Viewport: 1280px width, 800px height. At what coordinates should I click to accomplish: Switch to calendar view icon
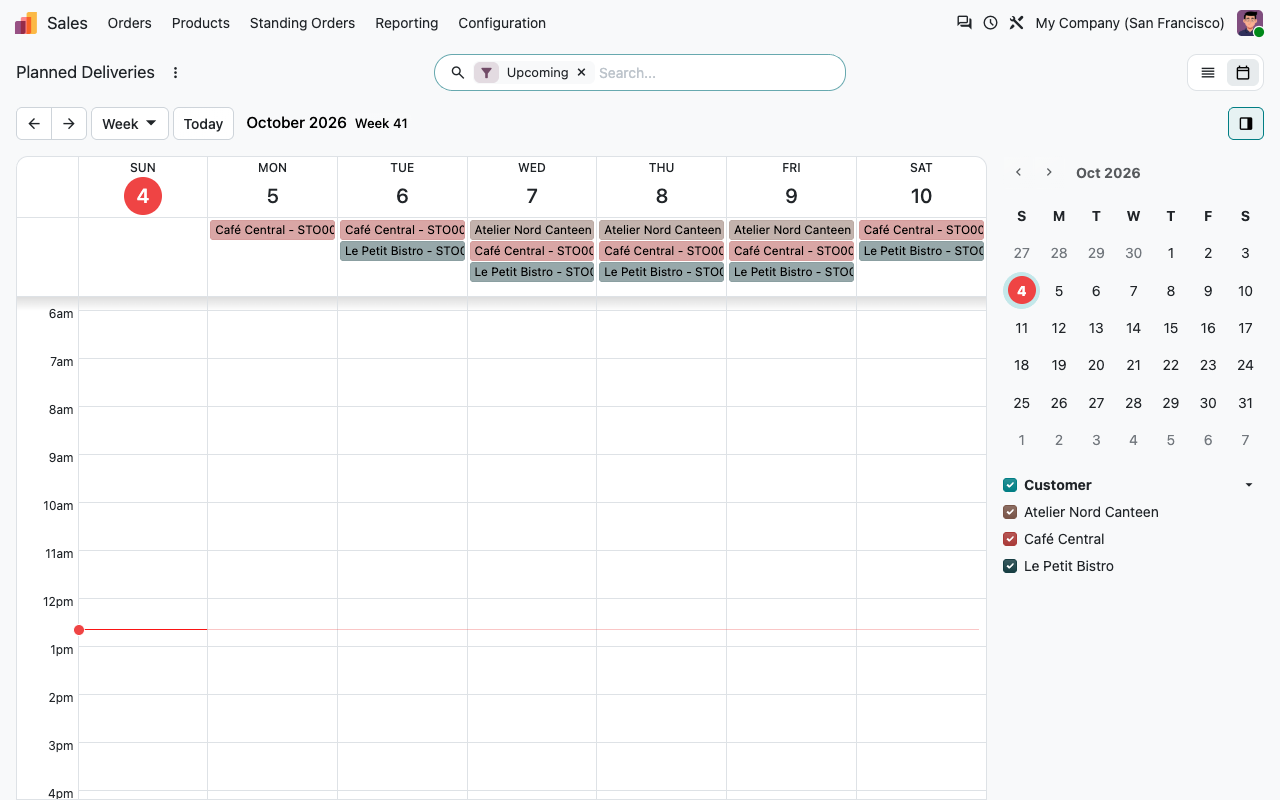click(x=1243, y=73)
